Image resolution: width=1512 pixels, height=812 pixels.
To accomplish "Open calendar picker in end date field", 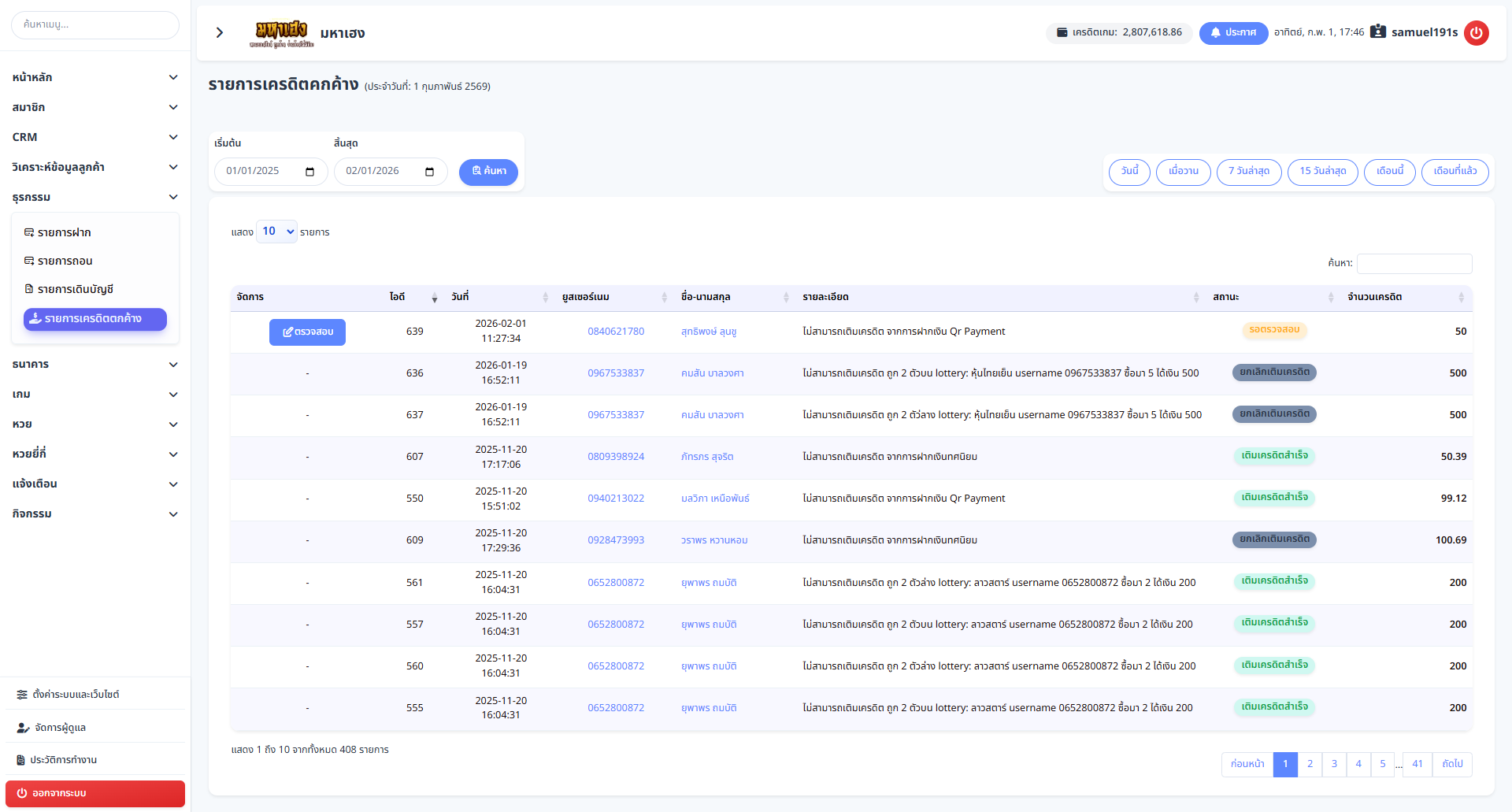I will [429, 172].
